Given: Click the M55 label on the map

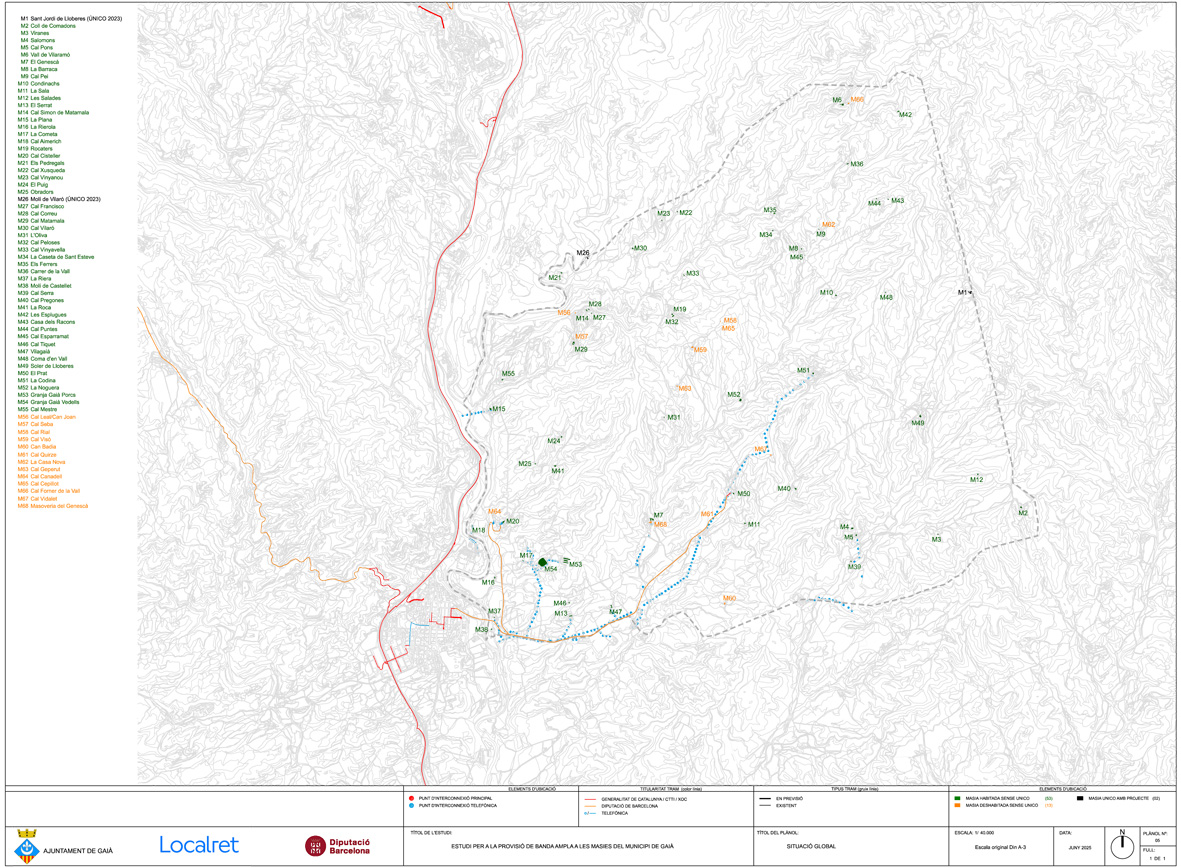Looking at the screenshot, I should click(508, 374).
